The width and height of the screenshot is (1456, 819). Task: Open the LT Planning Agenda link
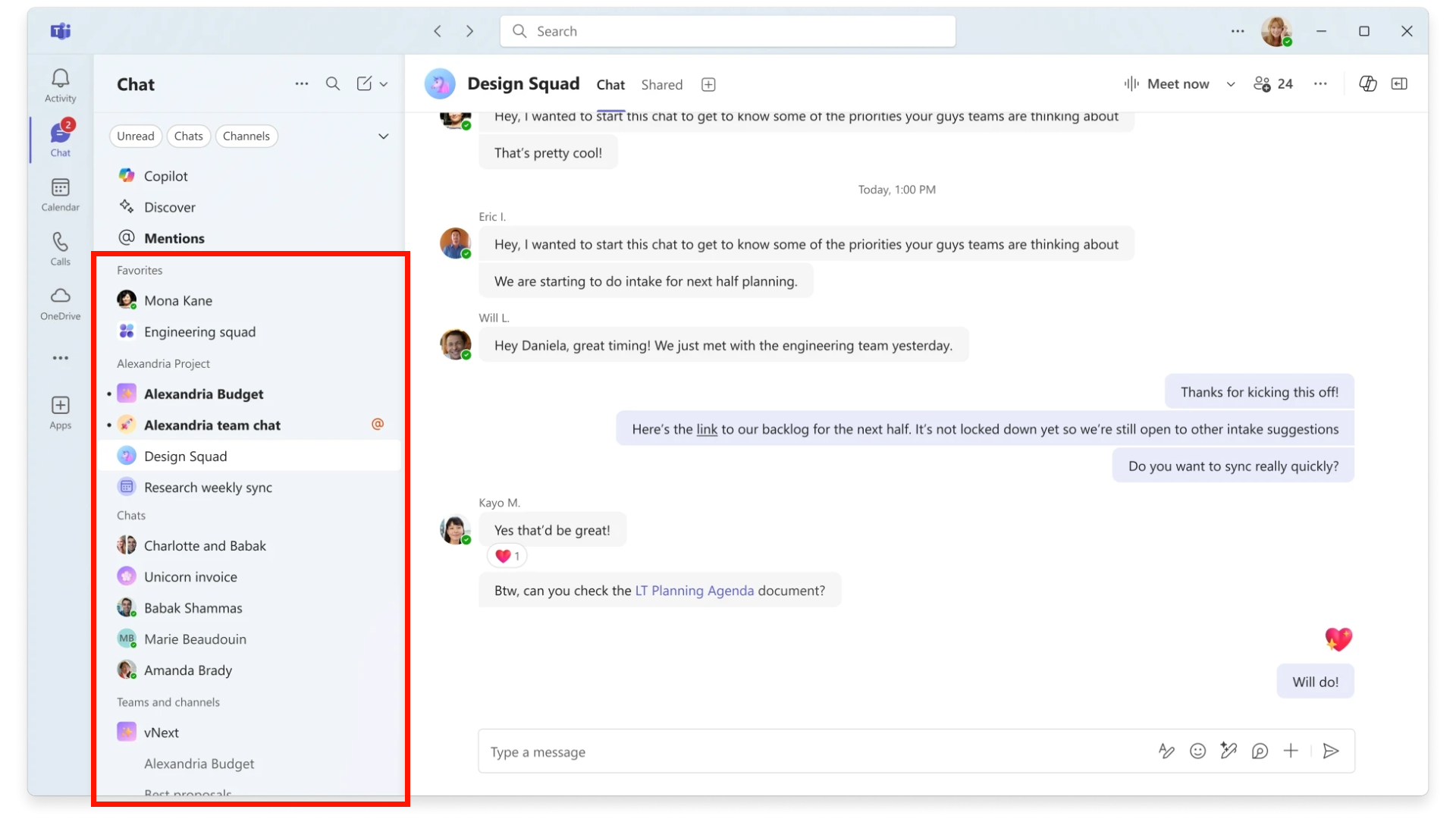pyautogui.click(x=693, y=590)
